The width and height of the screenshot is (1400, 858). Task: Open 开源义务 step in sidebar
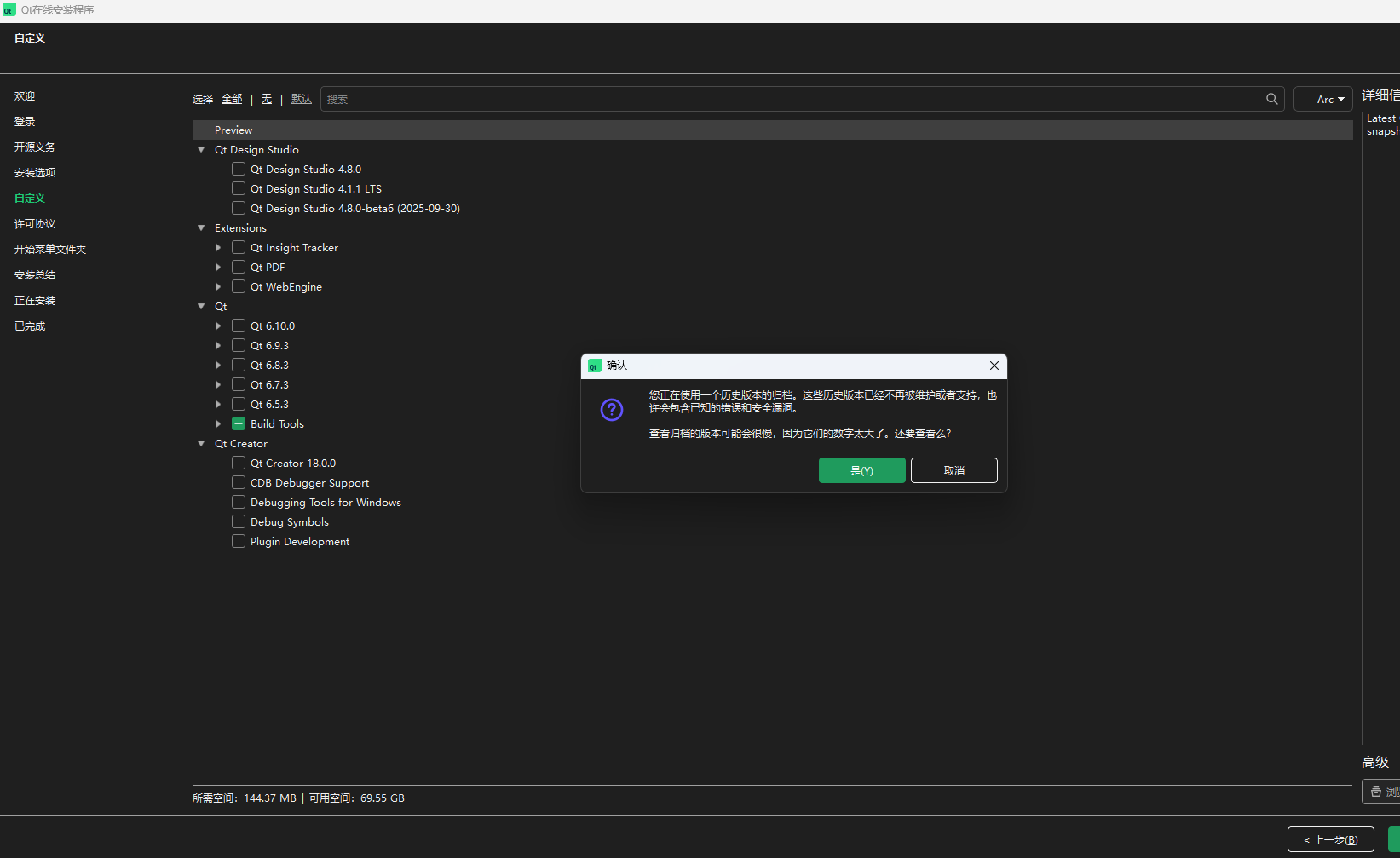[35, 147]
